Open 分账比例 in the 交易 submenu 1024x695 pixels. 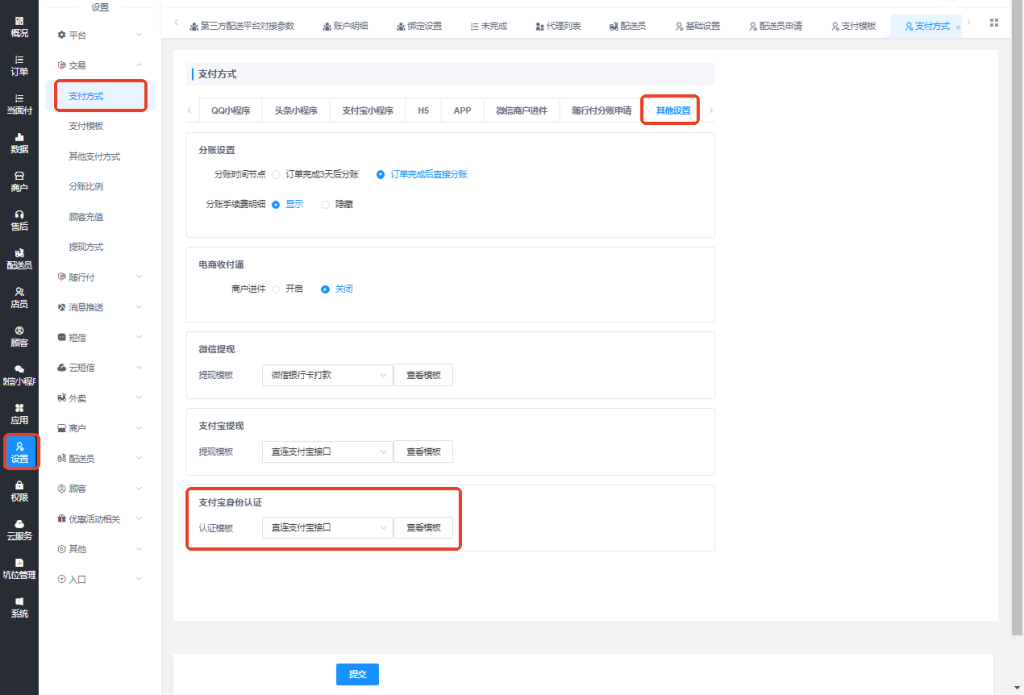[x=86, y=186]
